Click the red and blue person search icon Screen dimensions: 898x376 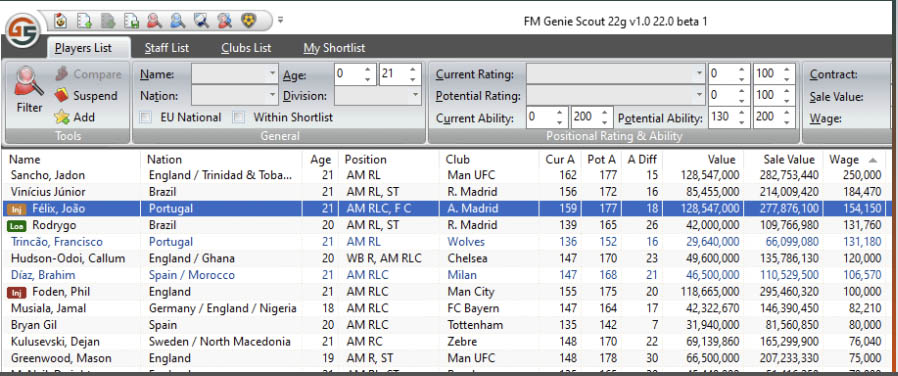(224, 21)
